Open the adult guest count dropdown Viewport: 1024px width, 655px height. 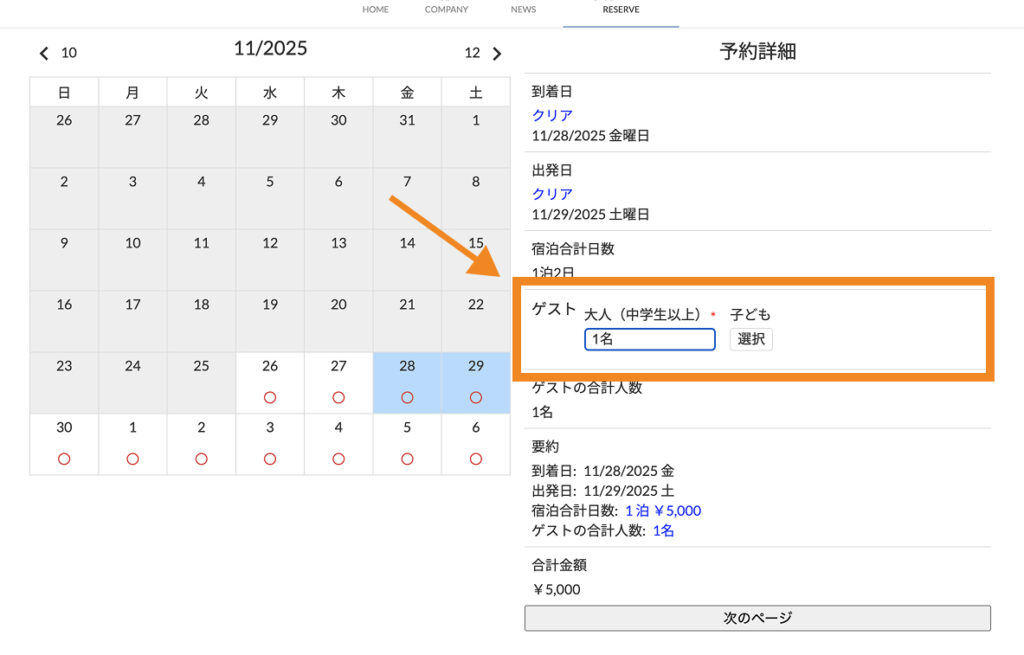click(650, 340)
